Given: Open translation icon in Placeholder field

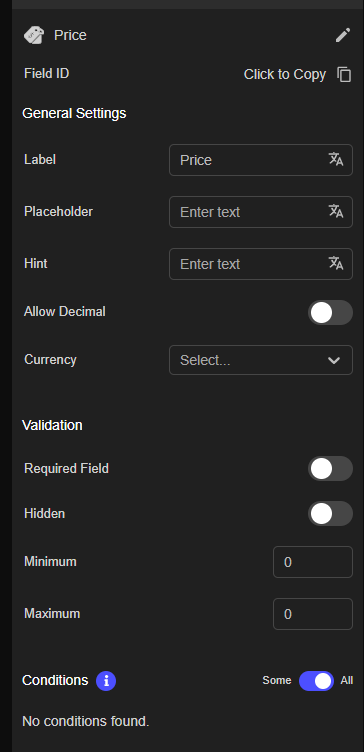Looking at the screenshot, I should (x=336, y=211).
